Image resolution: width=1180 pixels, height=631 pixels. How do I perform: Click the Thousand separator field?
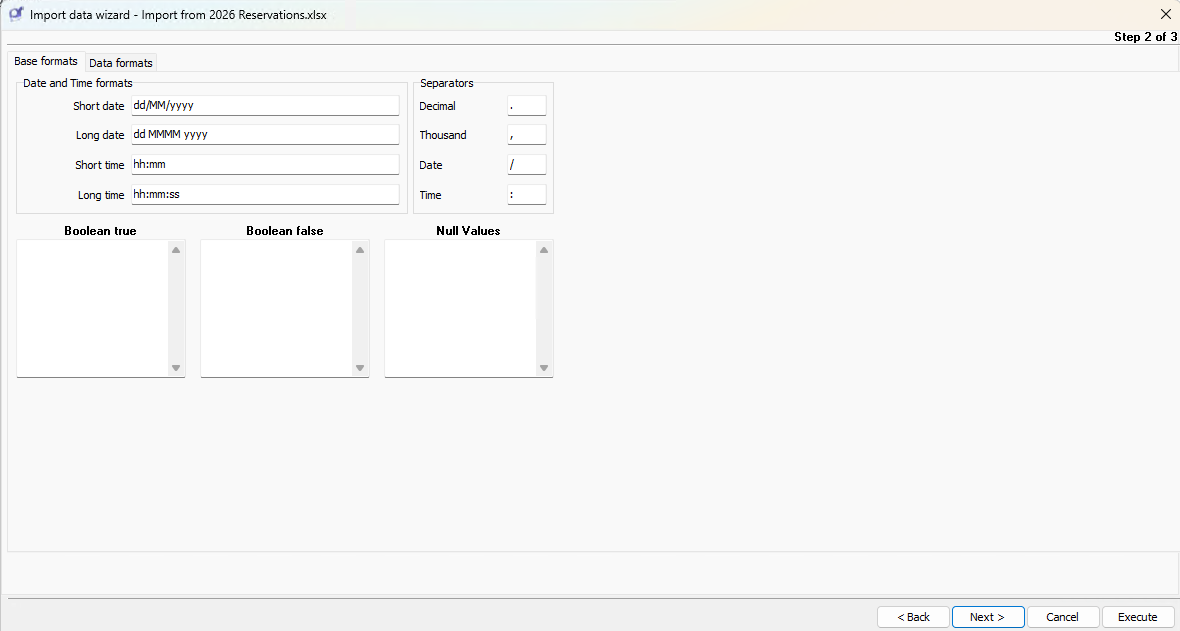point(526,135)
